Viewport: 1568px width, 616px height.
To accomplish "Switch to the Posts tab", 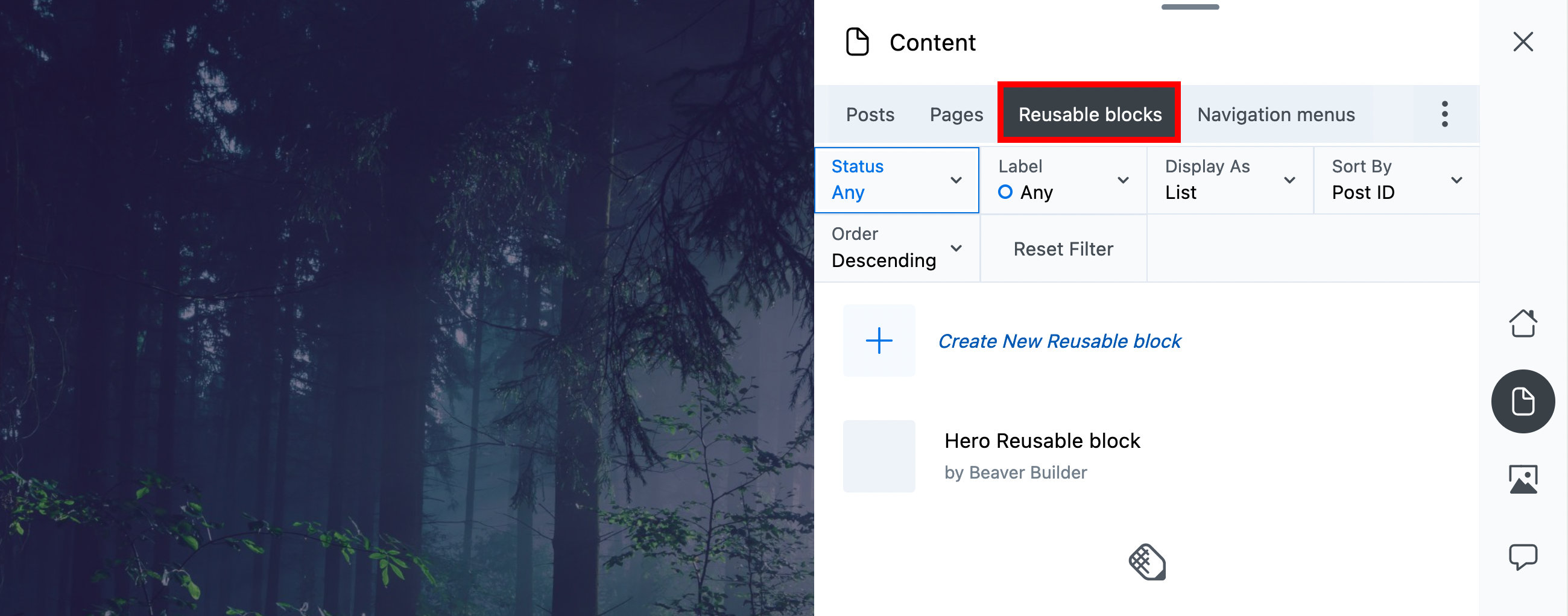I will tap(869, 114).
